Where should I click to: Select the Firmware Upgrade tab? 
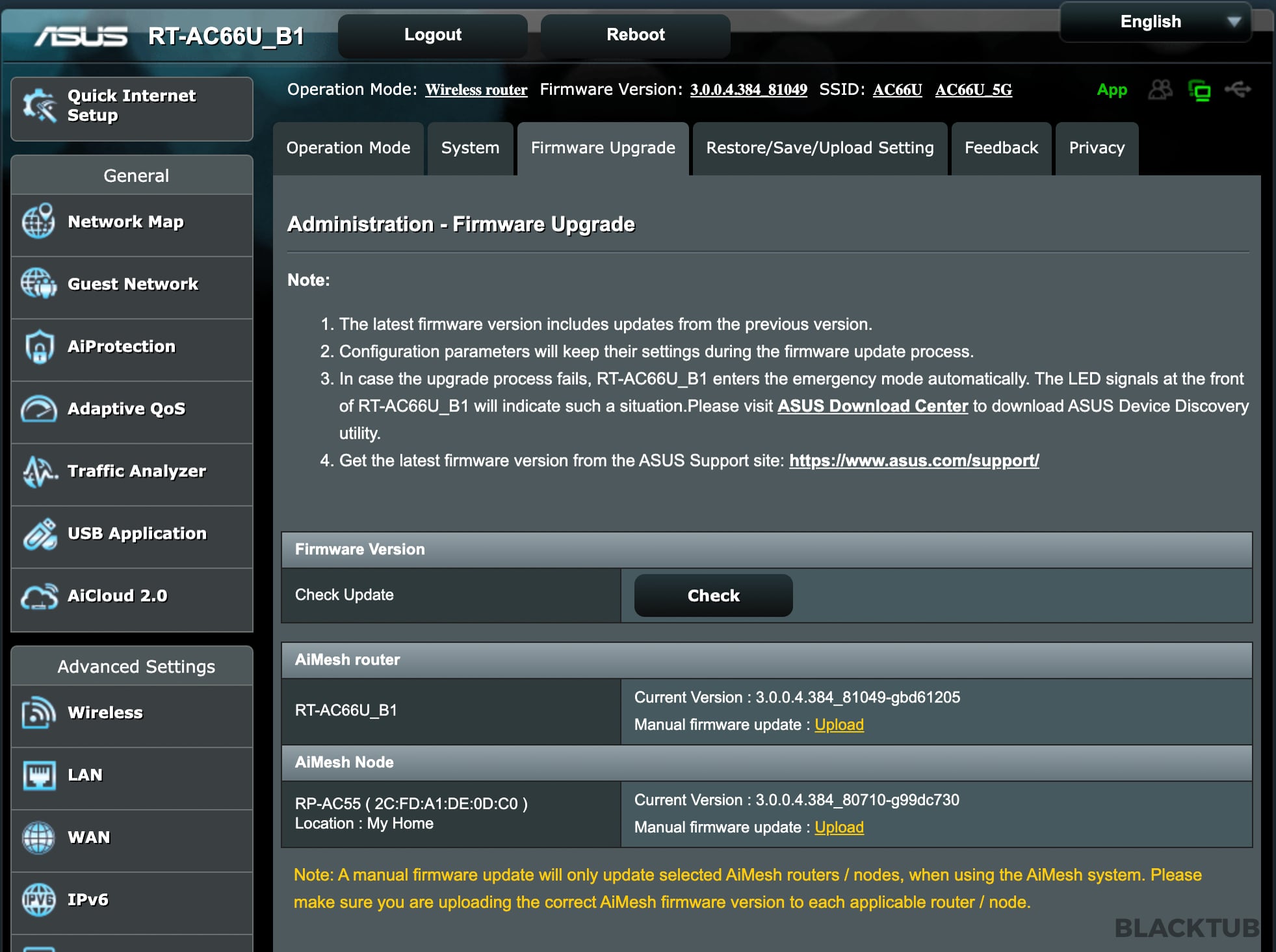click(x=603, y=148)
